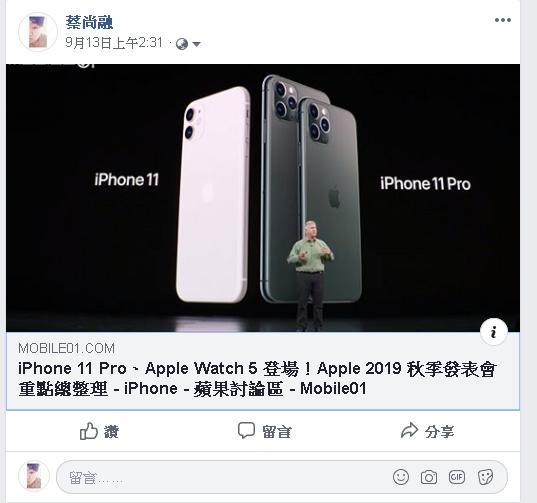Screen dimensions: 537x503
Task: Click the globe public-privacy icon
Action: (x=182, y=44)
